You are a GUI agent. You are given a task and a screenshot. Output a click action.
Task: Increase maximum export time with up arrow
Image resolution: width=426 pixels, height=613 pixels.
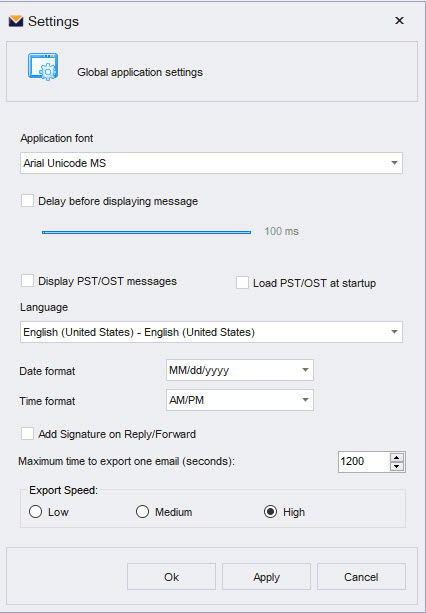click(397, 457)
